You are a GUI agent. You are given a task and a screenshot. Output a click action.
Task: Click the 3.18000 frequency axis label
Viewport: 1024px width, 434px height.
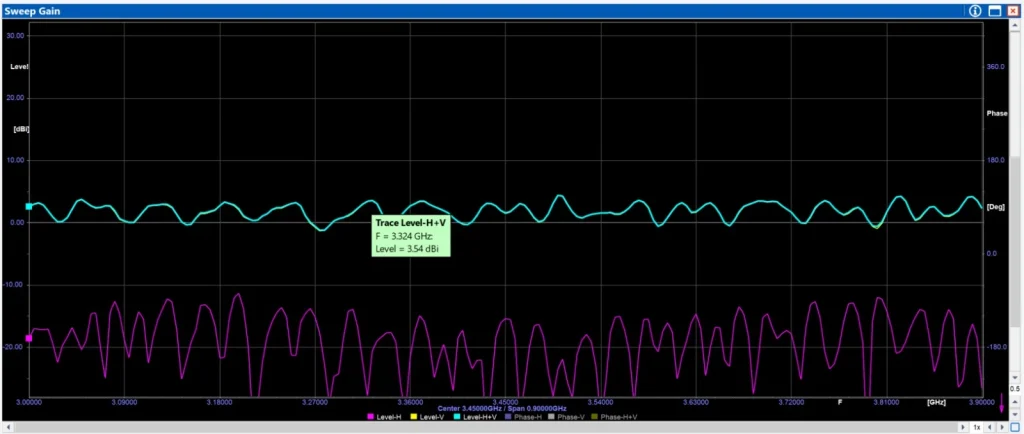pos(219,402)
